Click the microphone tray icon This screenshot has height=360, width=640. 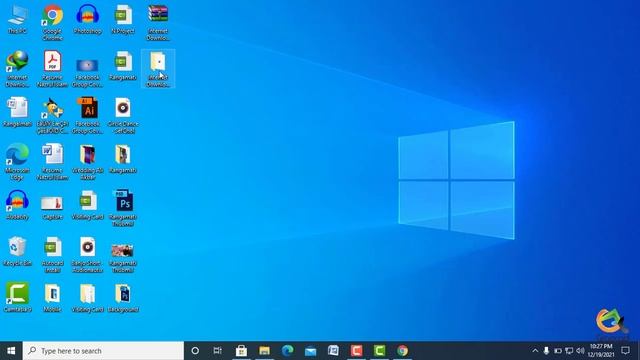coord(547,351)
